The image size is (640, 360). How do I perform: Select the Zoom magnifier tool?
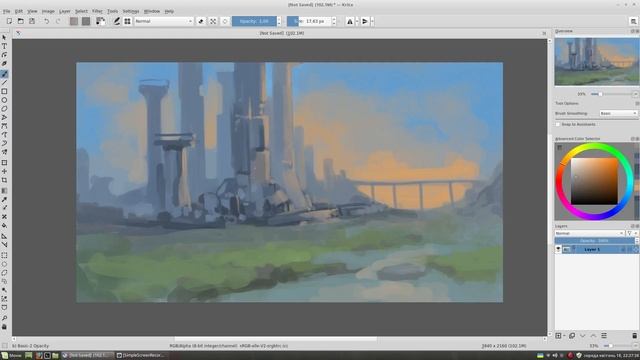4,318
